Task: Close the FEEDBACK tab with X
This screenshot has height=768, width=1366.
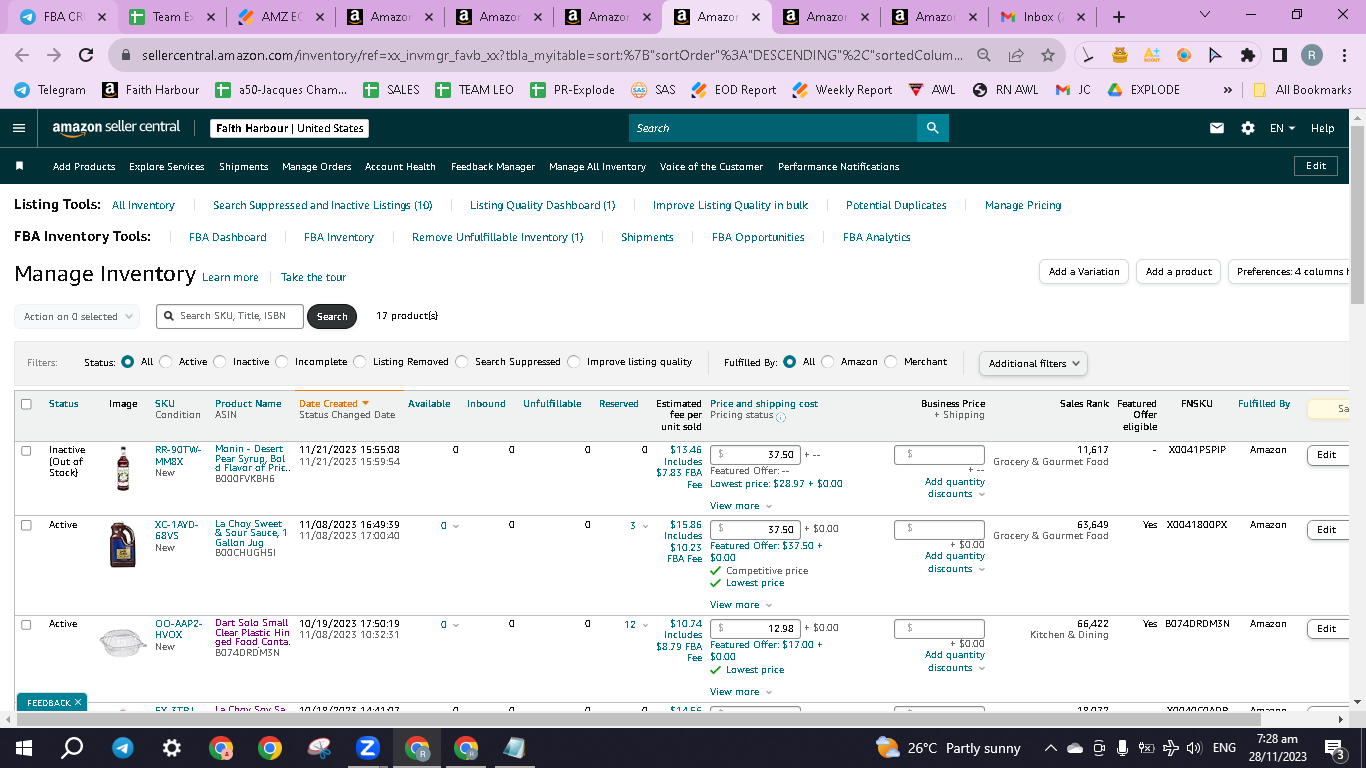Action: pos(78,702)
